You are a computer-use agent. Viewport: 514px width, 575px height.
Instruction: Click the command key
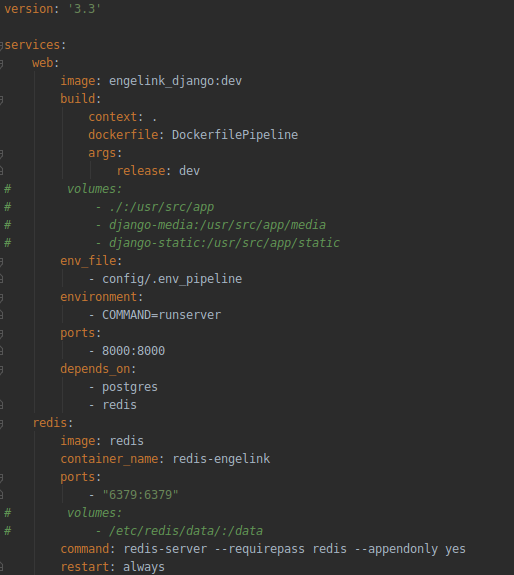click(85, 549)
